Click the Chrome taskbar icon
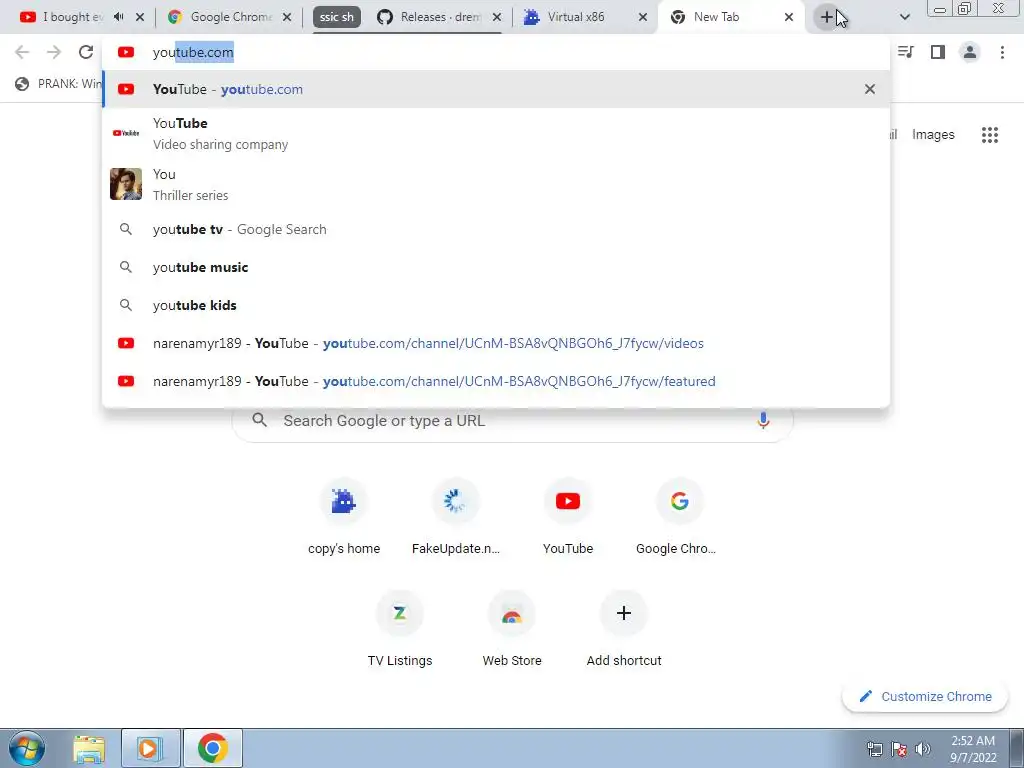The height and width of the screenshot is (768, 1024). pos(213,748)
